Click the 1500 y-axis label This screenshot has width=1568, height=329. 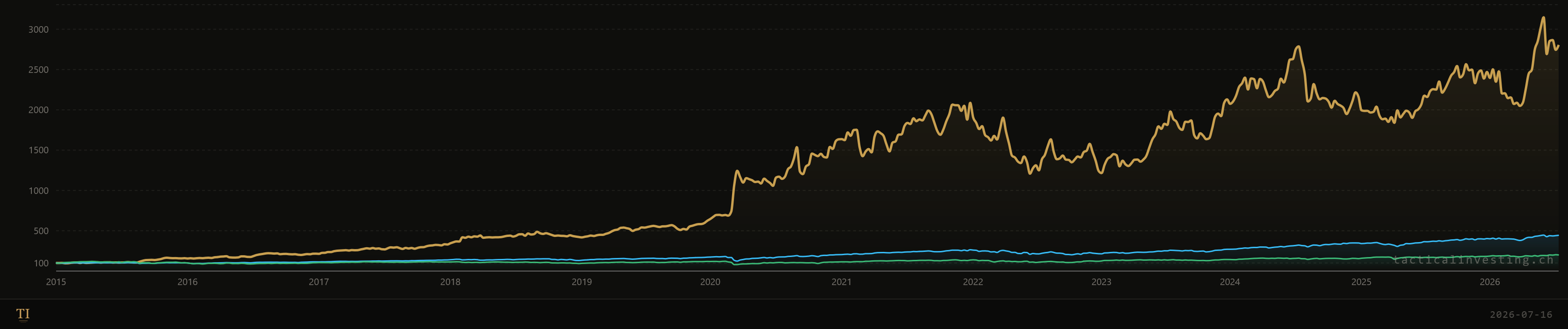tap(38, 150)
